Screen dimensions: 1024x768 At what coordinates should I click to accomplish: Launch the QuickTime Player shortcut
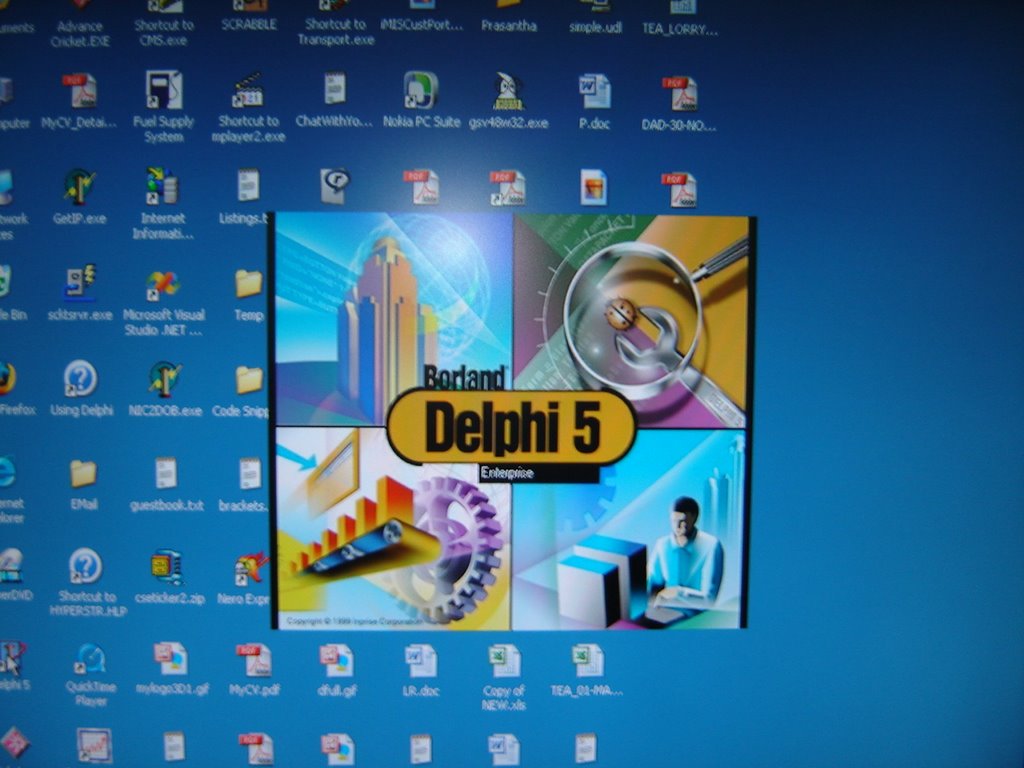point(90,660)
